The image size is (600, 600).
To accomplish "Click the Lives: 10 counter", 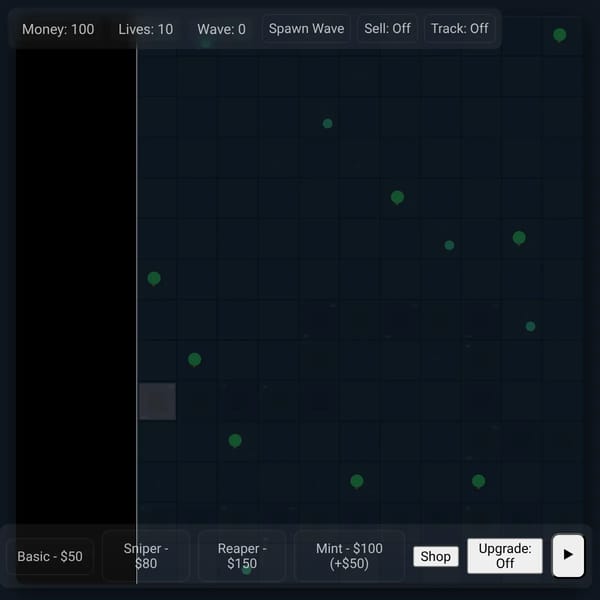I will [x=146, y=29].
